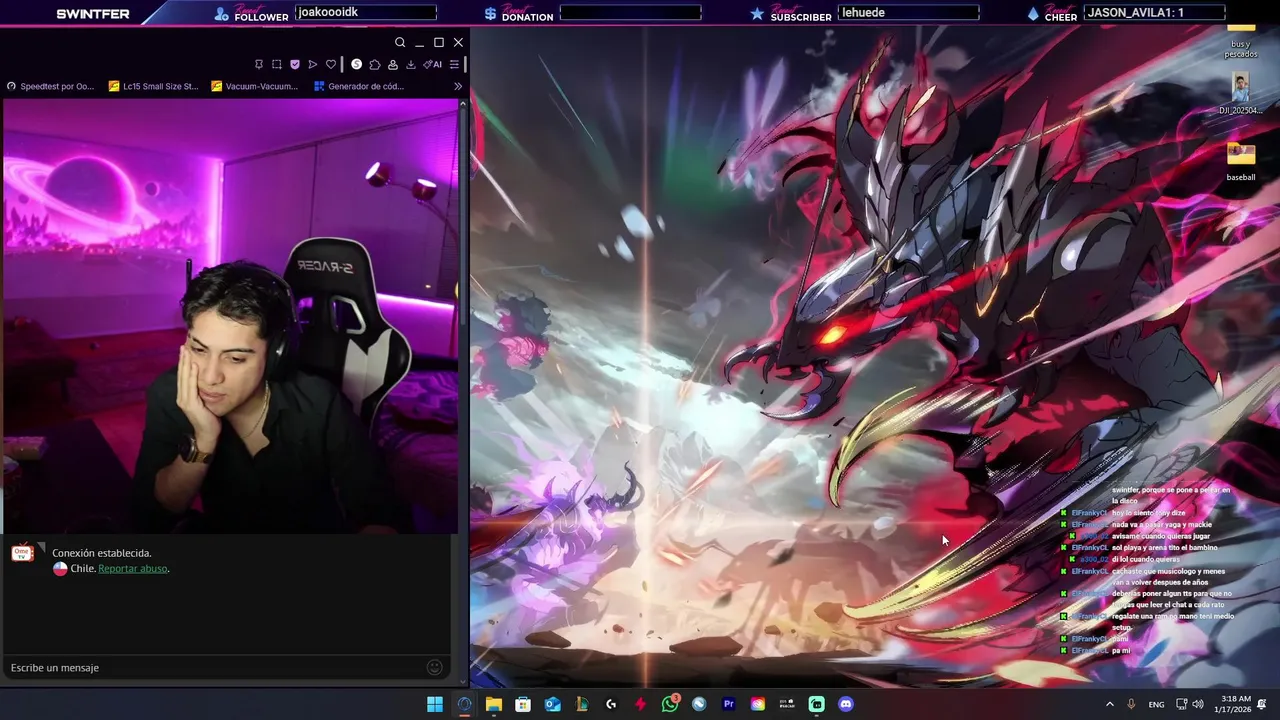Expand the bookmarks overflow chevron

pos(458,86)
